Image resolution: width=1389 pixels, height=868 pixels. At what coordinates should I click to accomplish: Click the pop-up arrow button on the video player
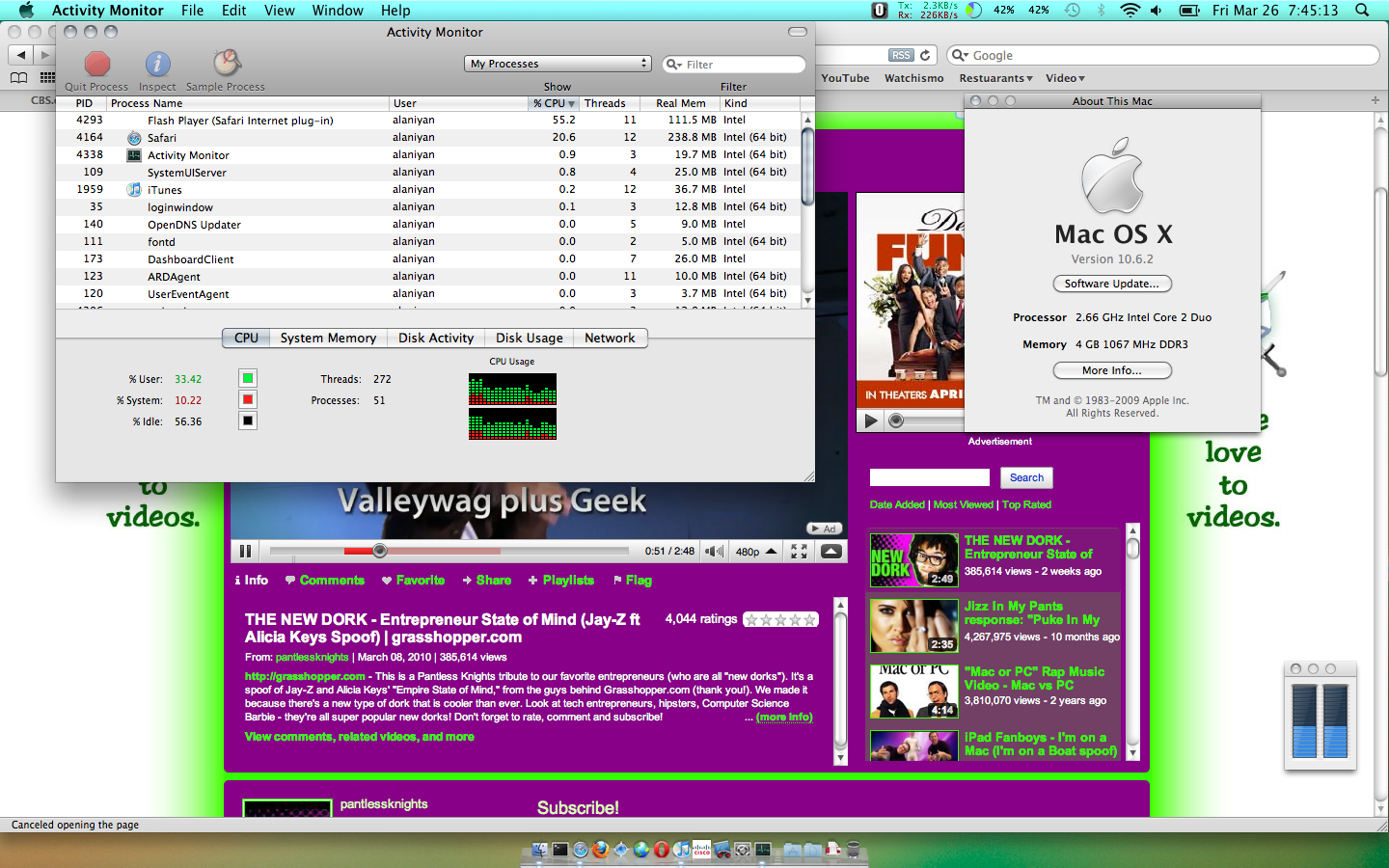(x=831, y=551)
